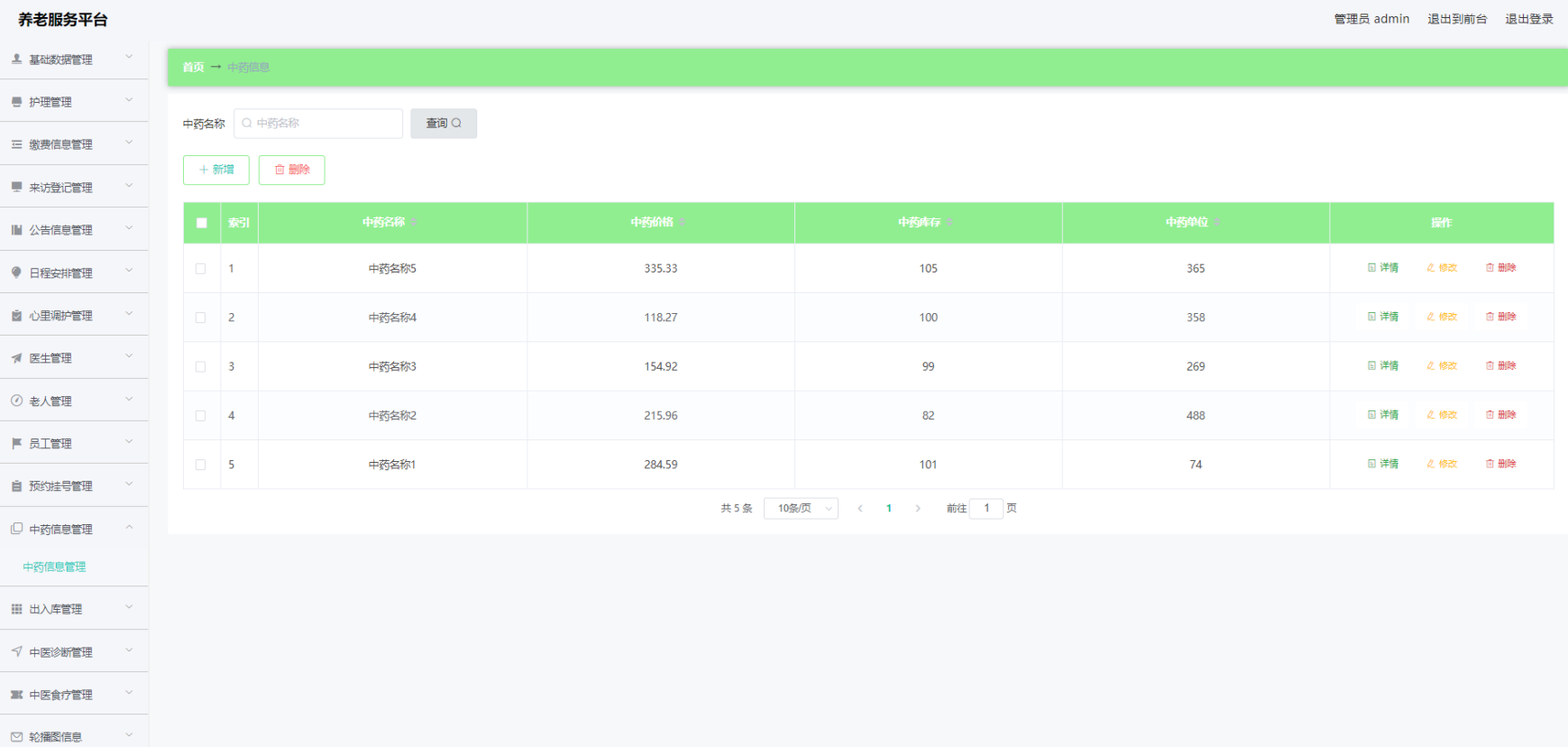Click the 缴费信息管理 list icon
The width and height of the screenshot is (1568, 747).
[x=16, y=144]
